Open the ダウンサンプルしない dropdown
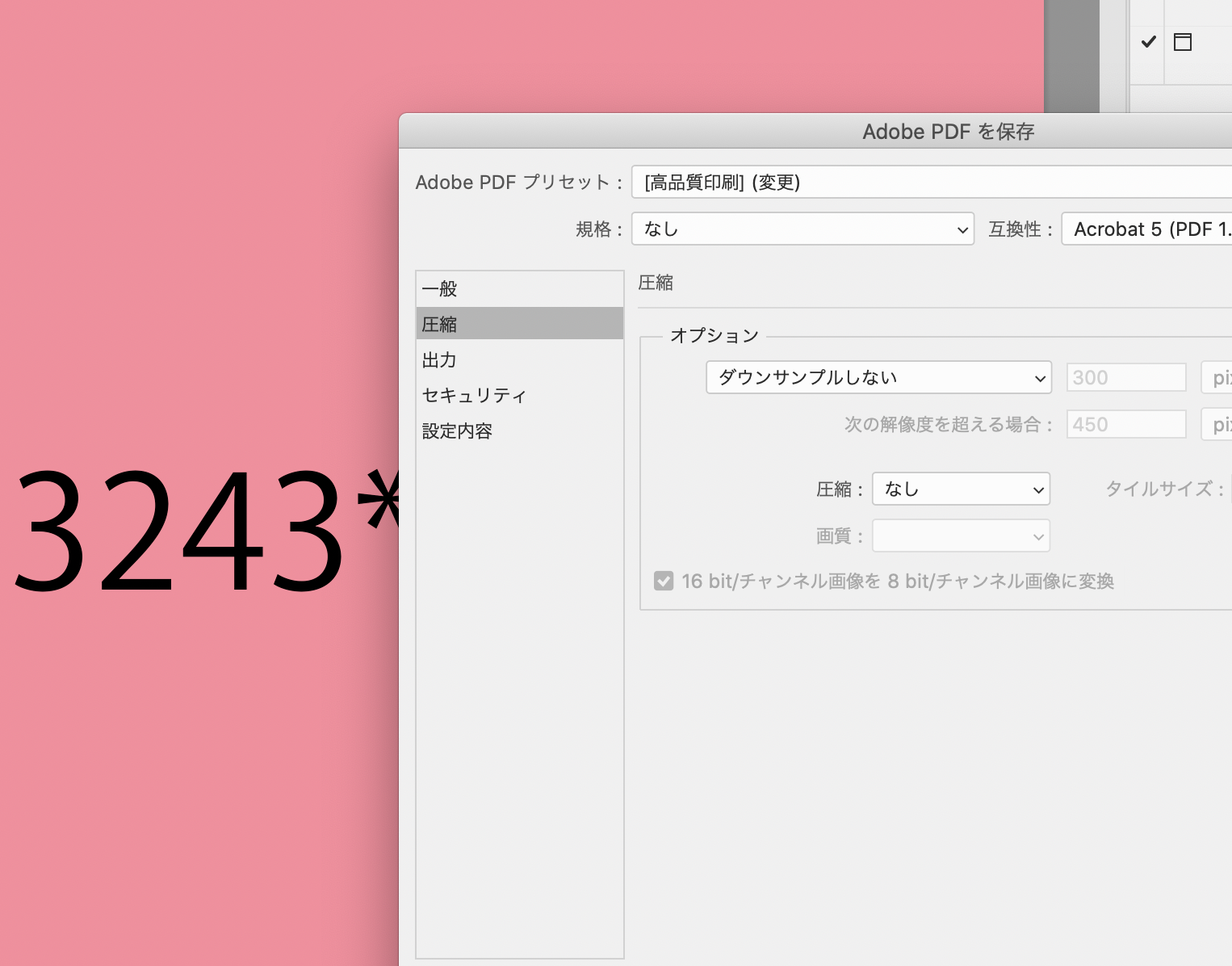Image resolution: width=1232 pixels, height=966 pixels. click(x=878, y=377)
